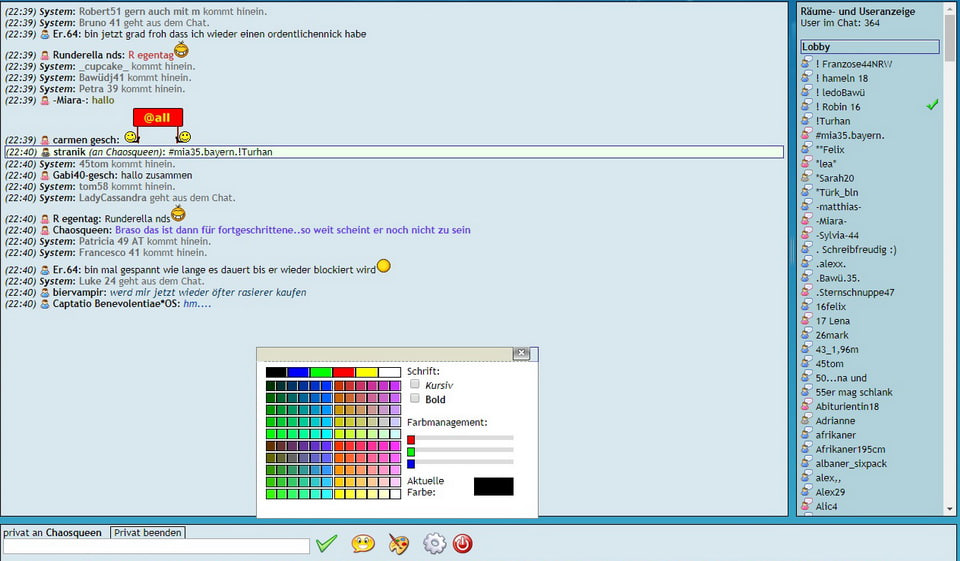This screenshot has width=960, height=561.
Task: Select user -matthias- in the user list
Action: 838,207
